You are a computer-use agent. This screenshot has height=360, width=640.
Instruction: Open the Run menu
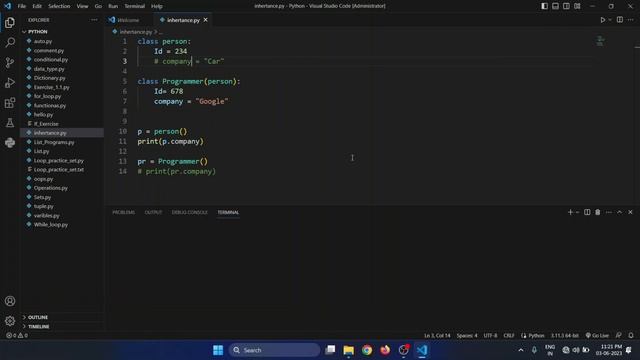113,6
